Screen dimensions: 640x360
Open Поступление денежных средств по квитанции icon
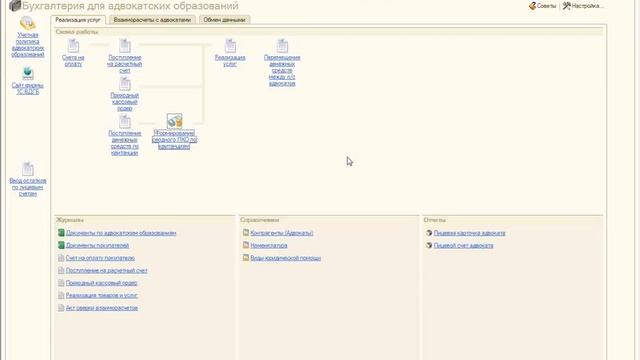(125, 121)
